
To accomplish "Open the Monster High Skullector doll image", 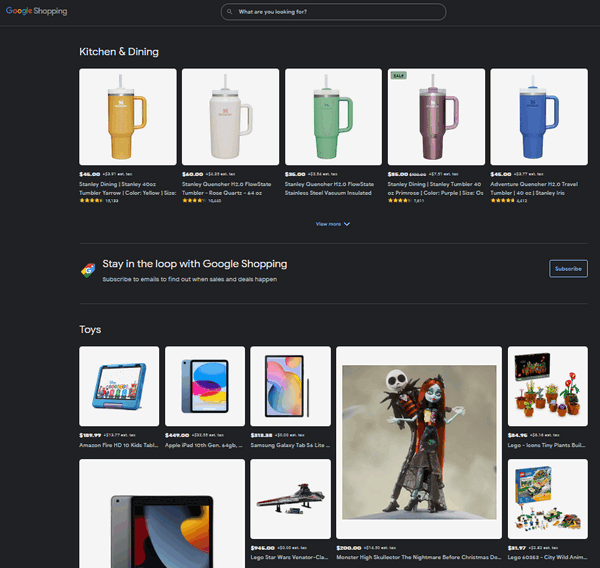I will point(419,442).
